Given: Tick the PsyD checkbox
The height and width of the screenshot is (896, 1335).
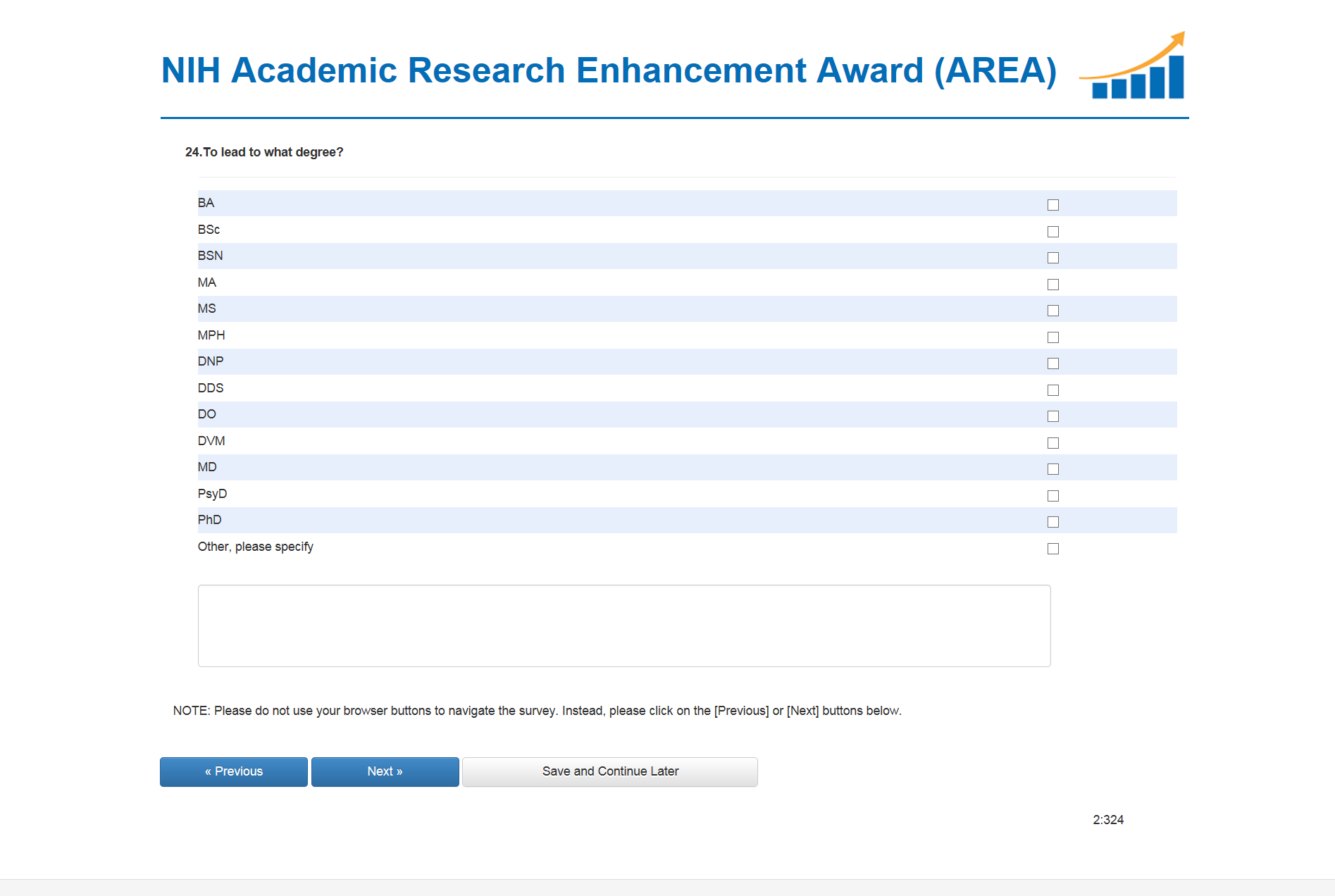Looking at the screenshot, I should [1053, 496].
